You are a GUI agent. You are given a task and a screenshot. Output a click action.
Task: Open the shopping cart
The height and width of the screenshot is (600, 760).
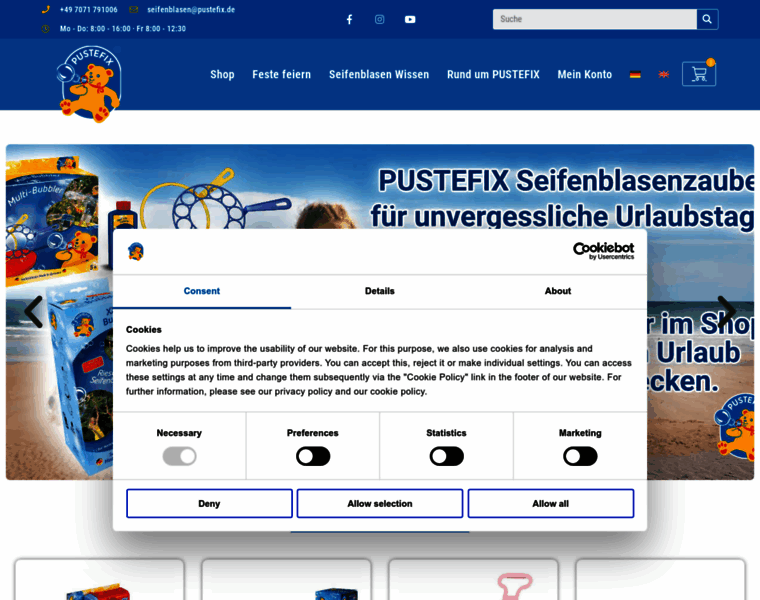698,74
